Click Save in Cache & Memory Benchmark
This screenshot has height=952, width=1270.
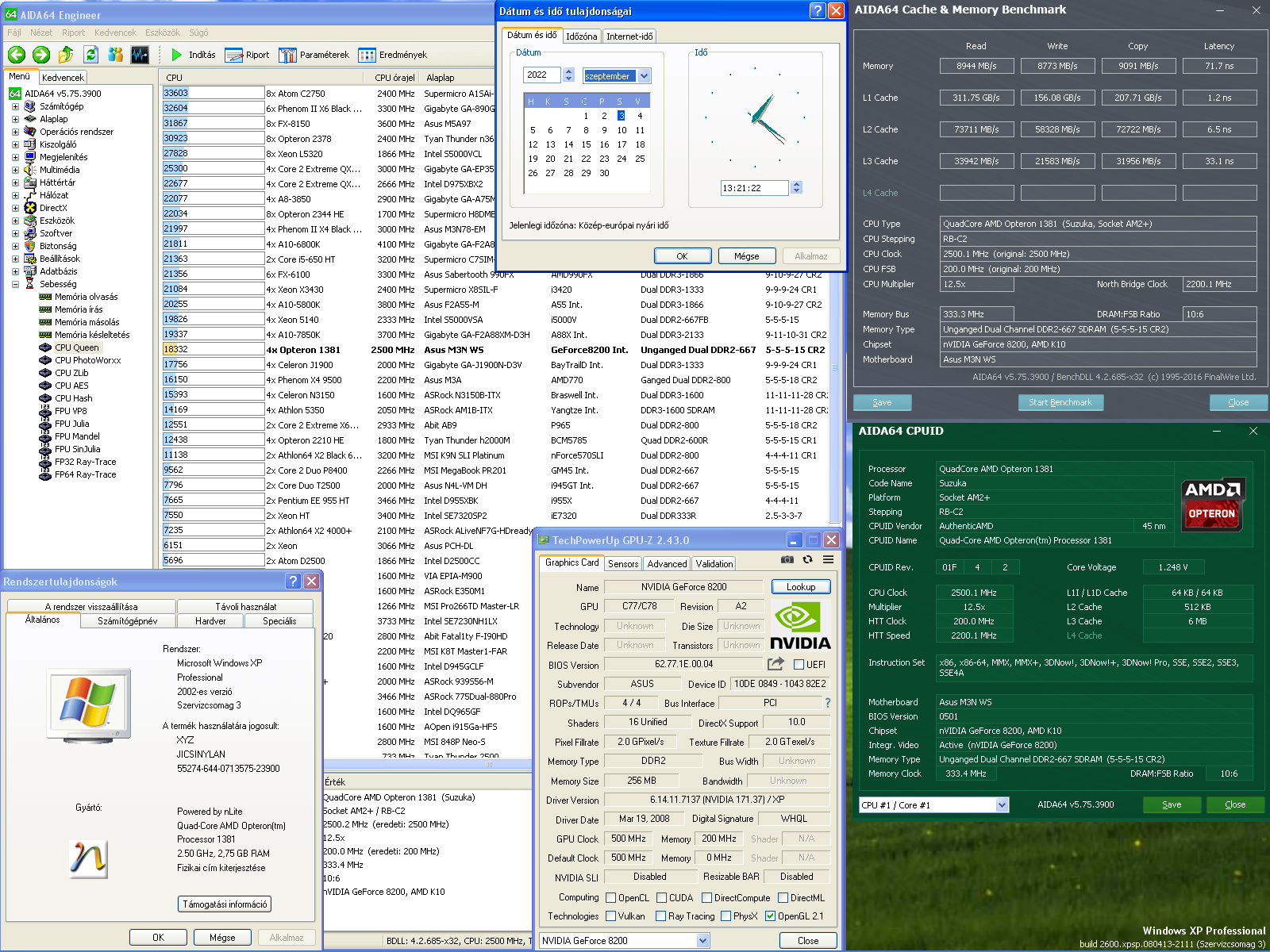[x=882, y=402]
